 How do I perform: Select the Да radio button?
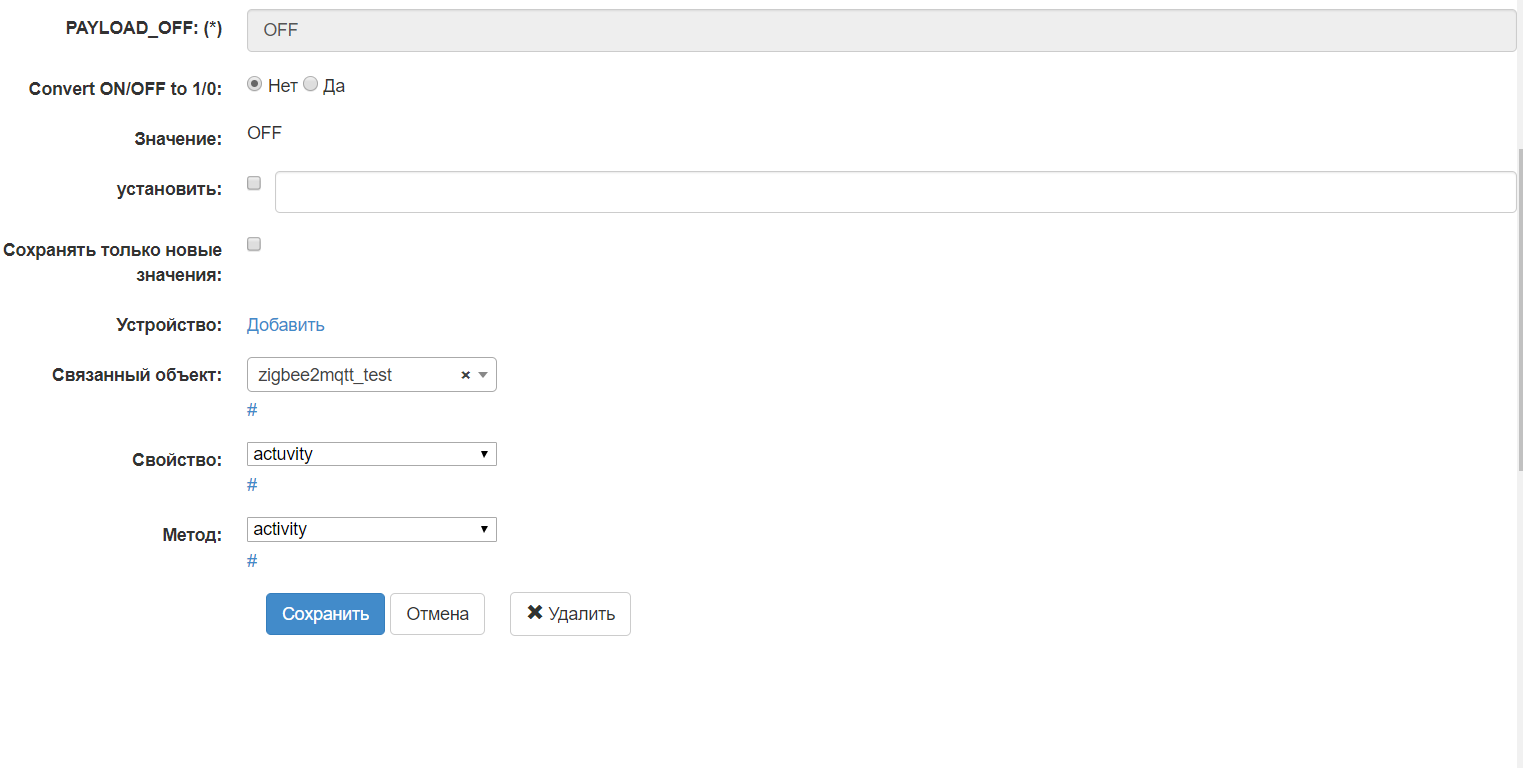310,84
